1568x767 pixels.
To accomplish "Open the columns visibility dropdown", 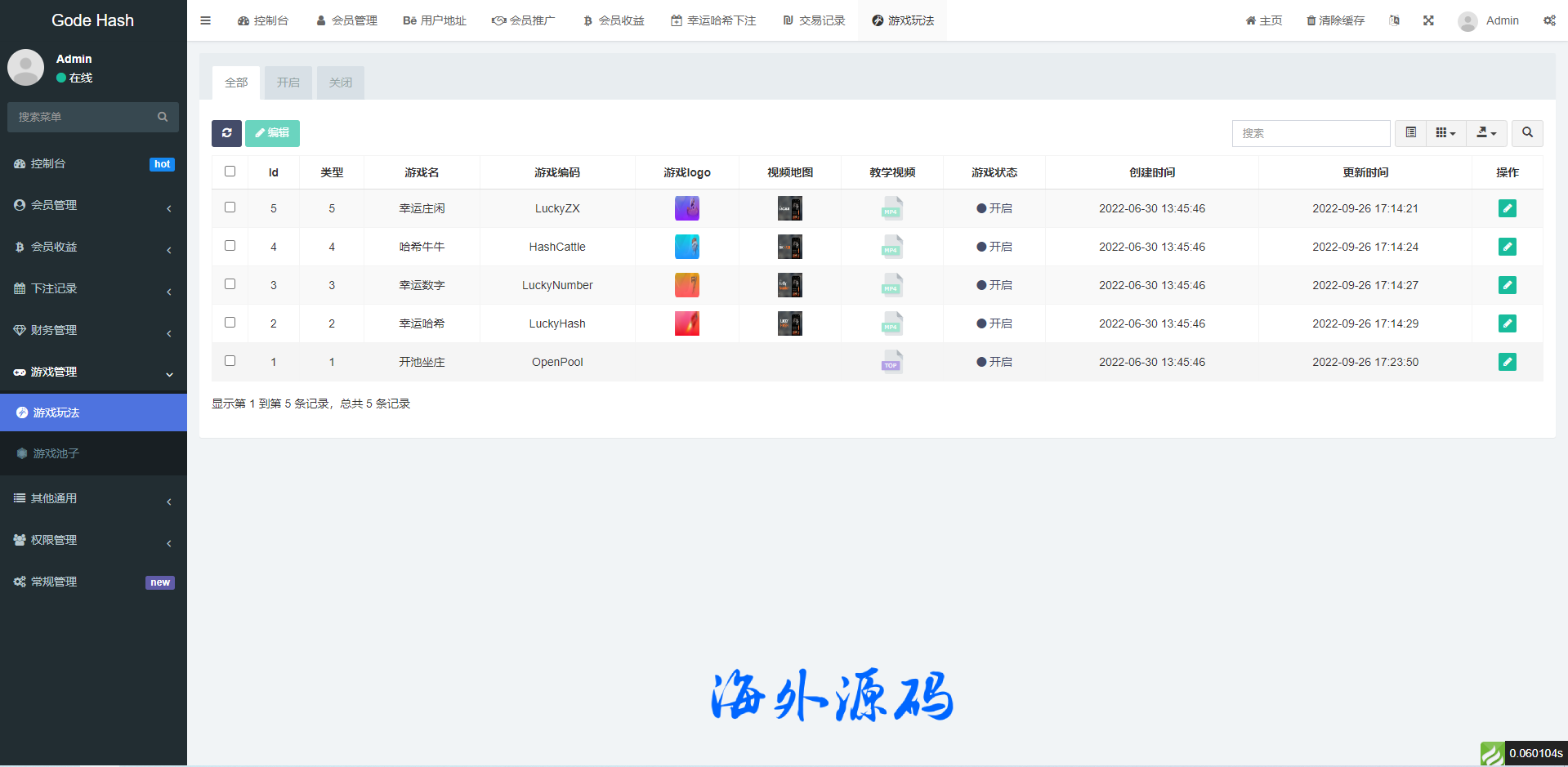I will click(1445, 132).
